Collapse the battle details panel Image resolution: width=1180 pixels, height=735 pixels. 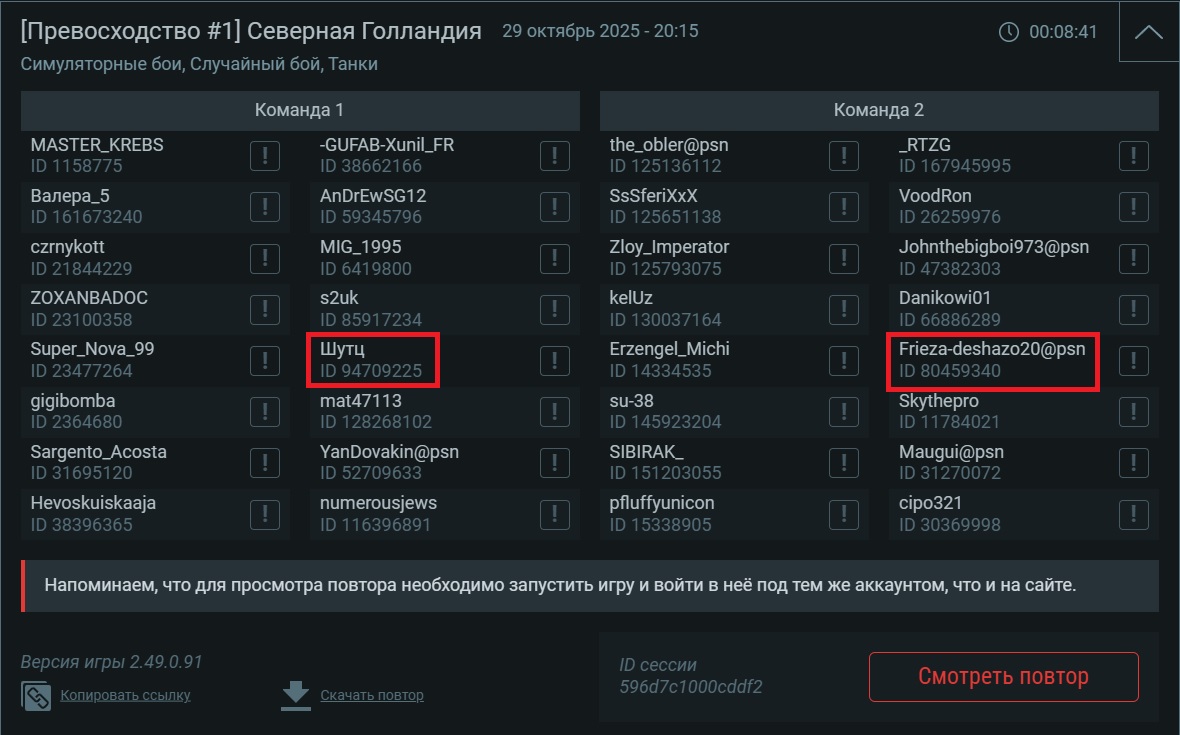point(1148,32)
